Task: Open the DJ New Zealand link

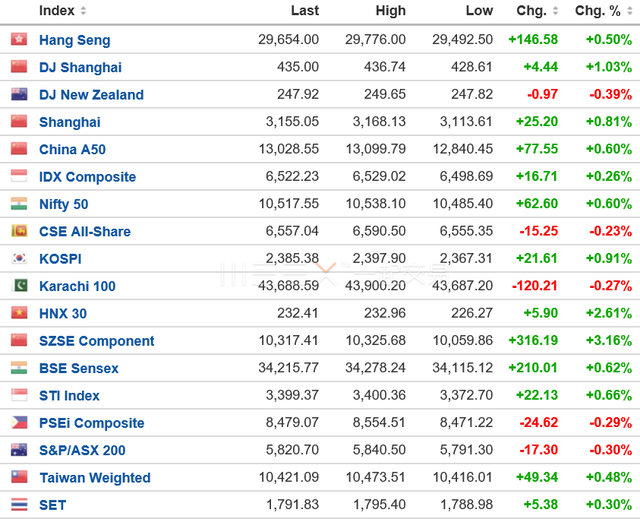Action: [91, 95]
